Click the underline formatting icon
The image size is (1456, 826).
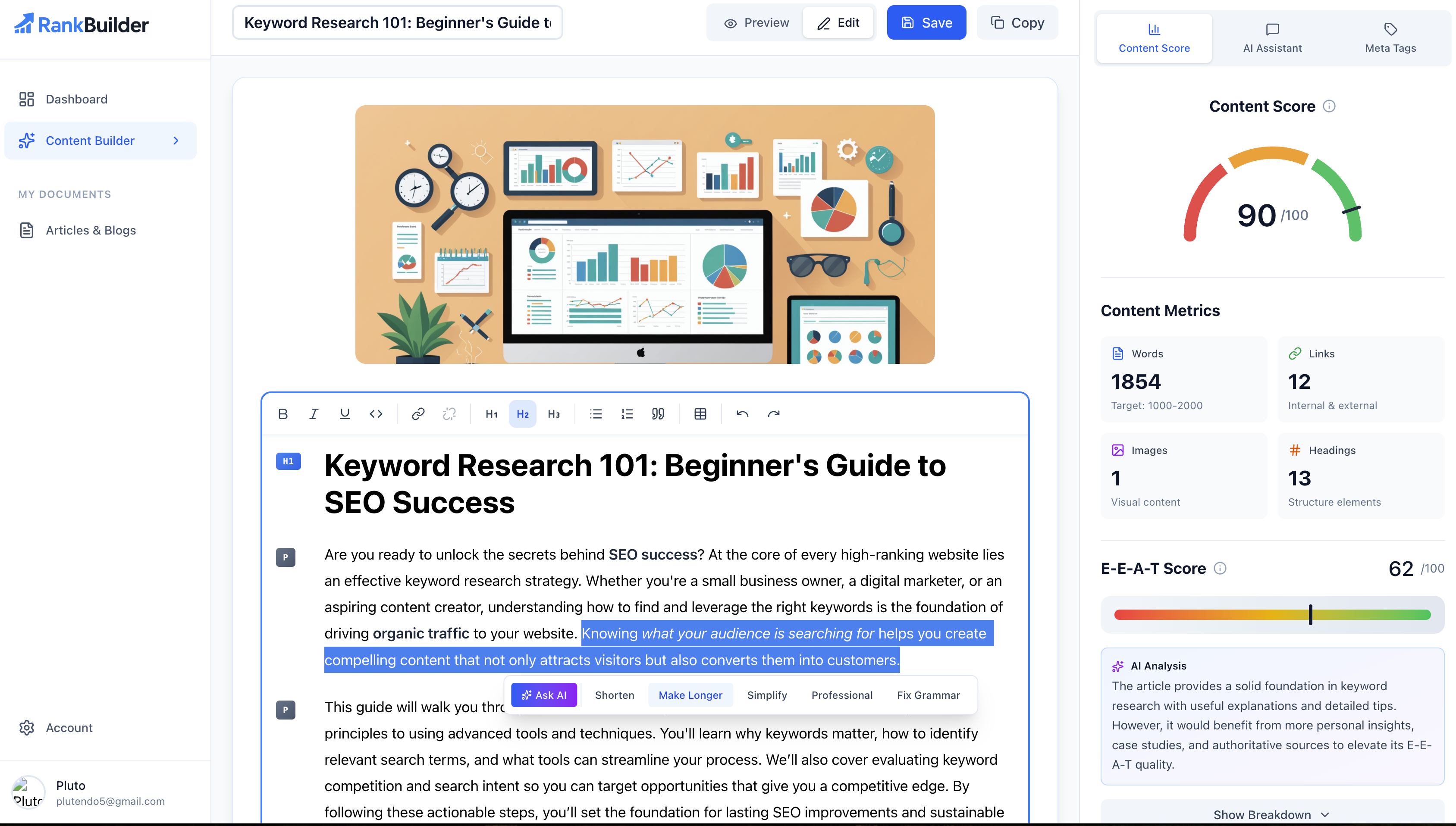pyautogui.click(x=345, y=414)
